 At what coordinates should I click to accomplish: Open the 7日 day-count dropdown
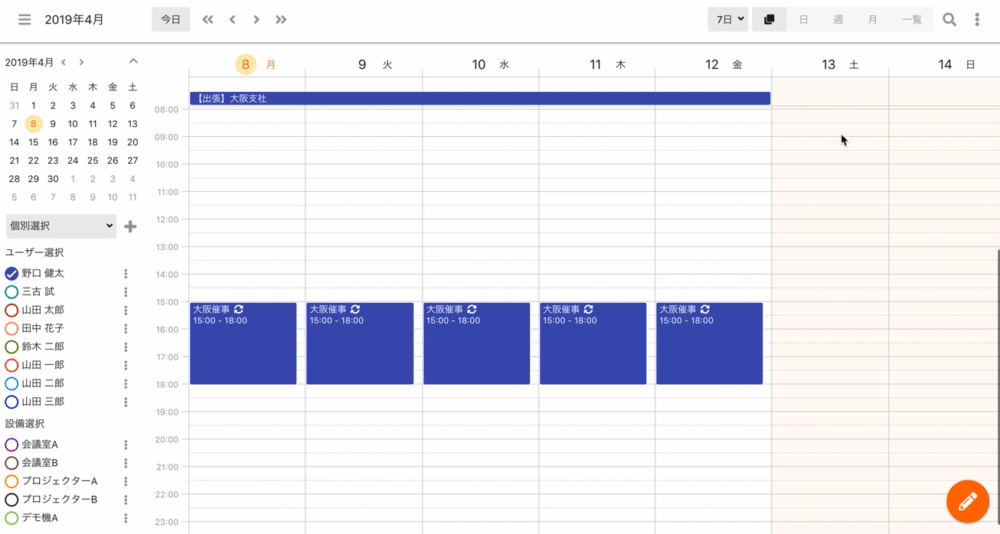pyautogui.click(x=728, y=20)
